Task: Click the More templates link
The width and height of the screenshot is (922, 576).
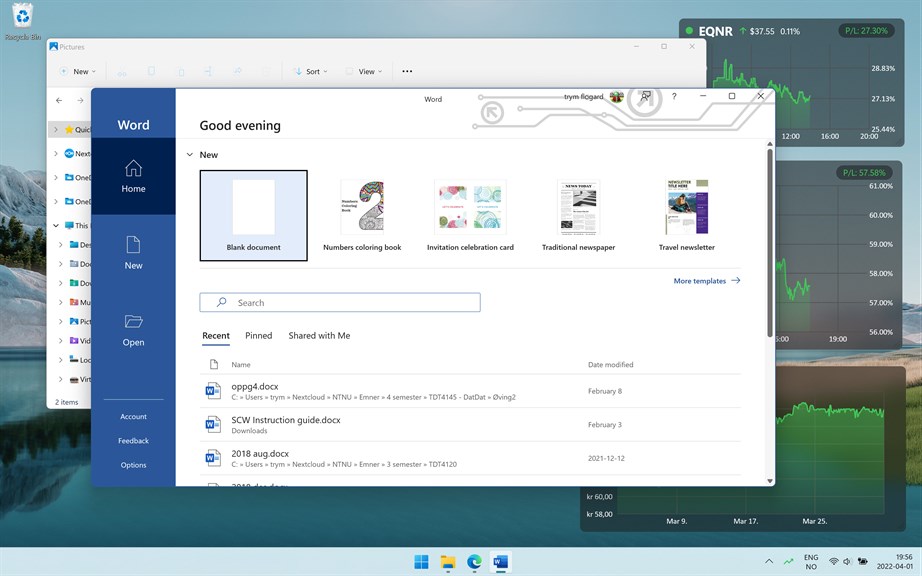Action: 700,281
